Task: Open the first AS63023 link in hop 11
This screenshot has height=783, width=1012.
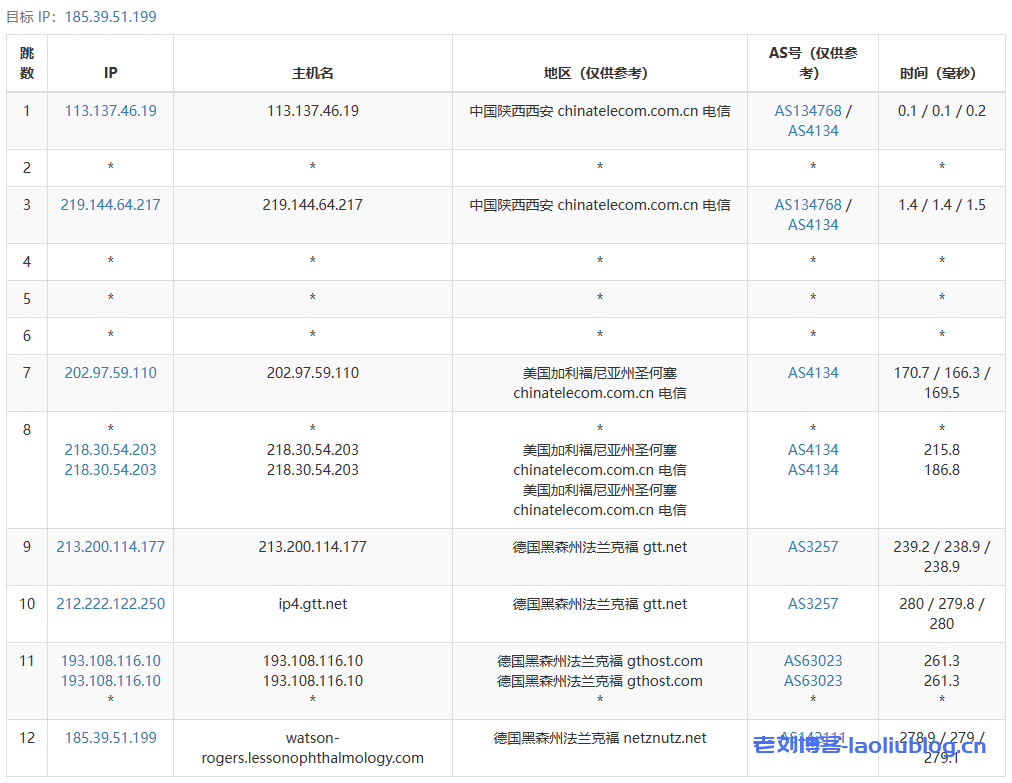Action: click(x=813, y=661)
